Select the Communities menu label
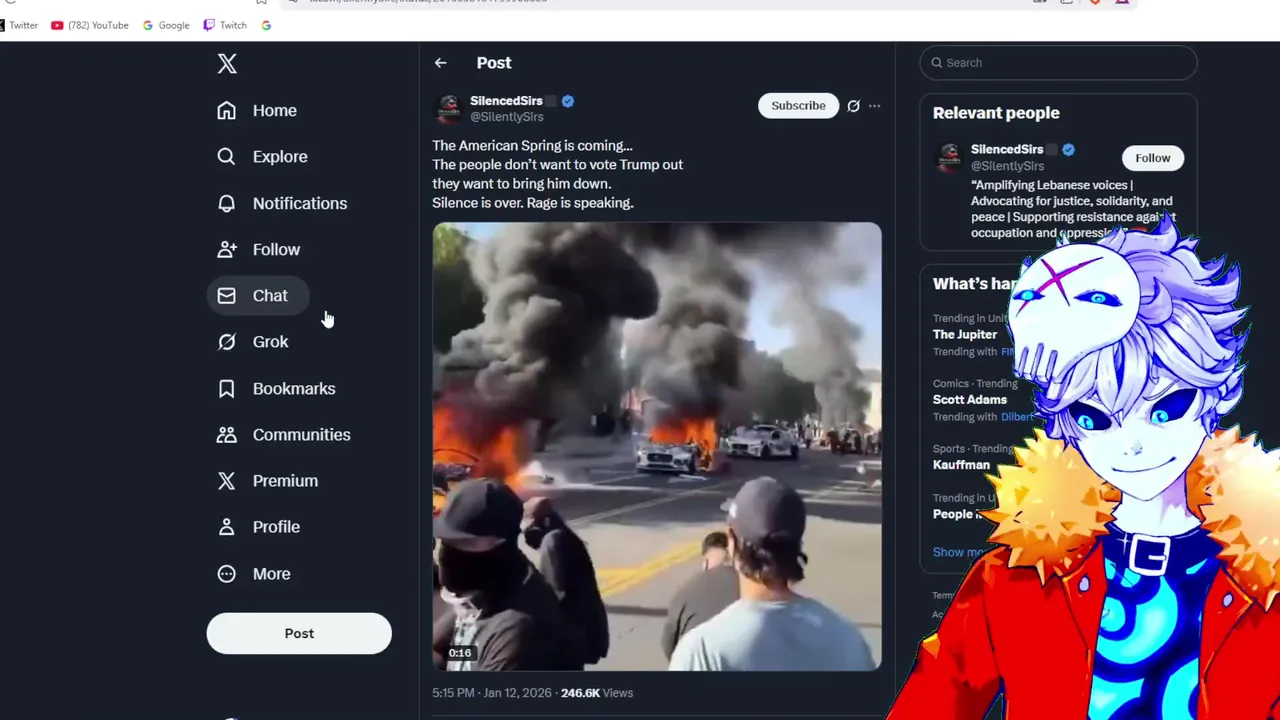This screenshot has width=1280, height=720. (302, 435)
